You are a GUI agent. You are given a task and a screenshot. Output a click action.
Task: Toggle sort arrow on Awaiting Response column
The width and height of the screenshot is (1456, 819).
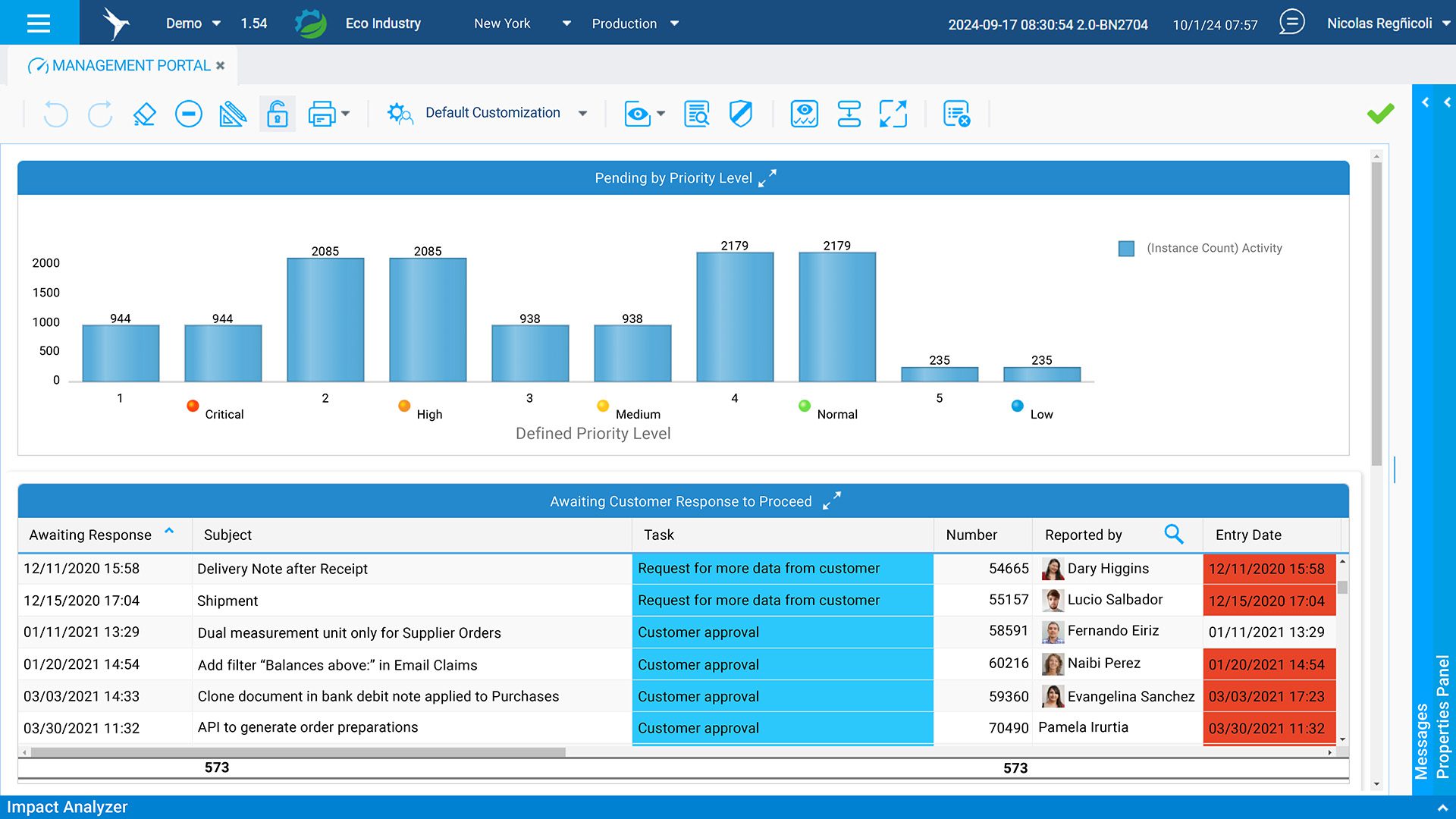pyautogui.click(x=169, y=532)
